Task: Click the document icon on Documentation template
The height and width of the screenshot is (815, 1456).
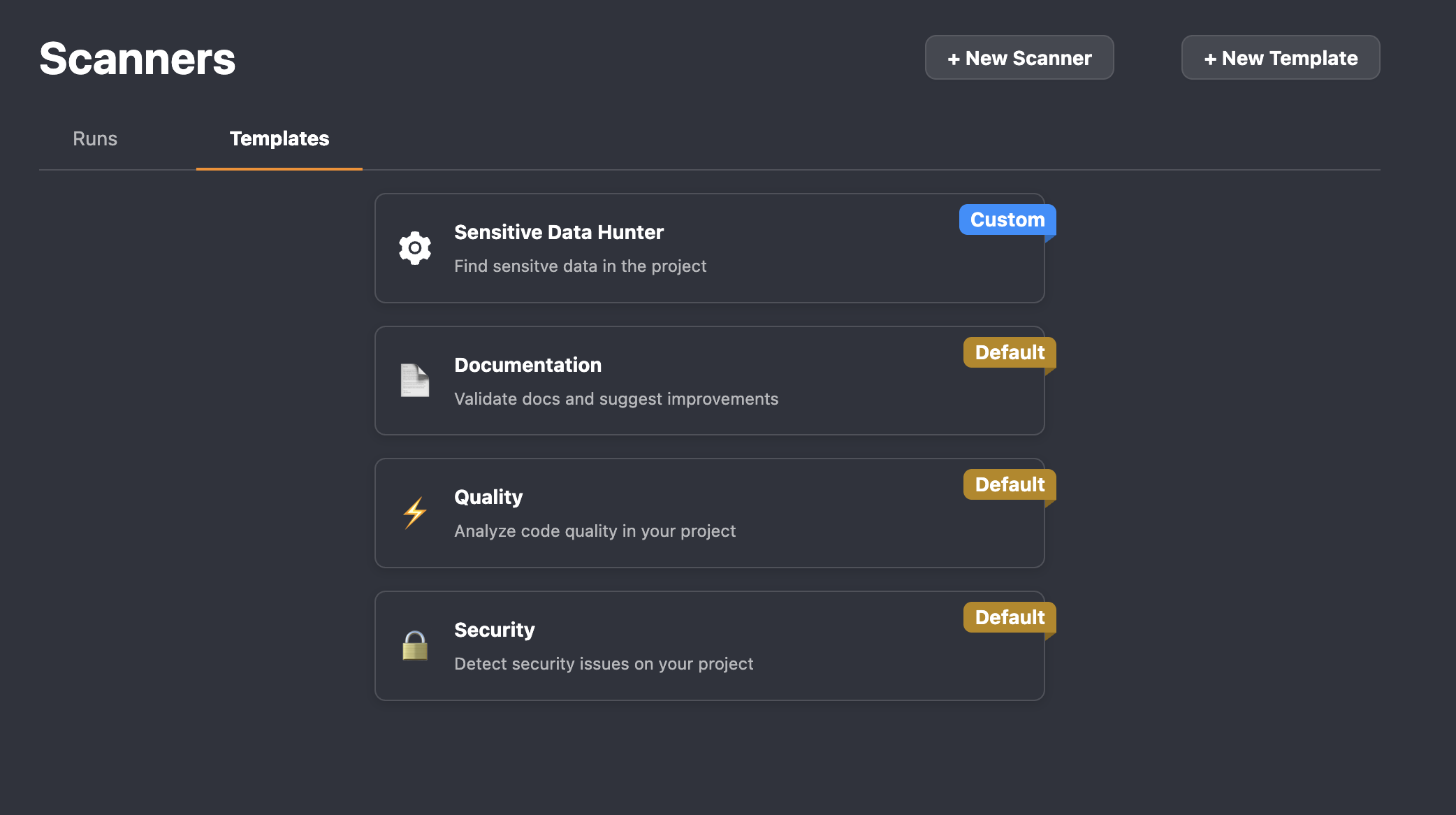Action: coord(414,380)
